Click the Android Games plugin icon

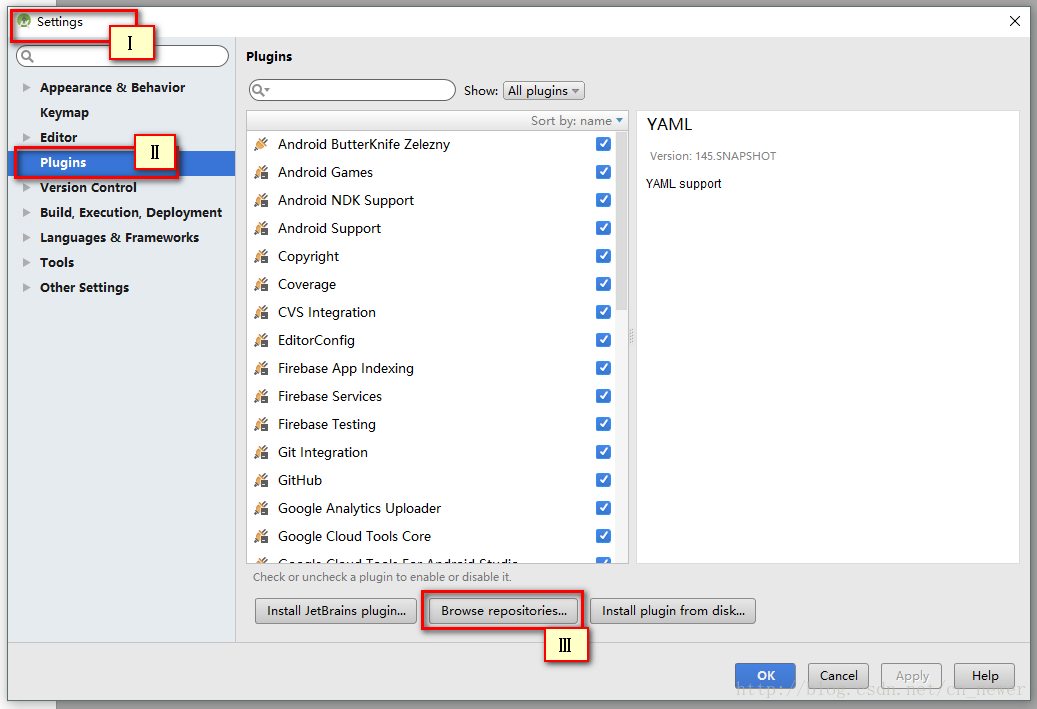point(261,172)
